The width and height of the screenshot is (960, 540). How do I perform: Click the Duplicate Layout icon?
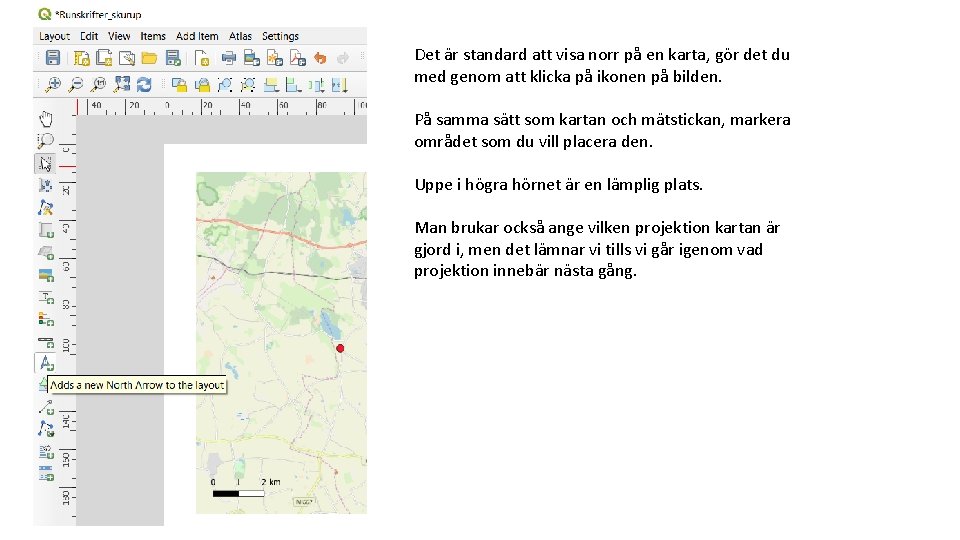[104, 58]
